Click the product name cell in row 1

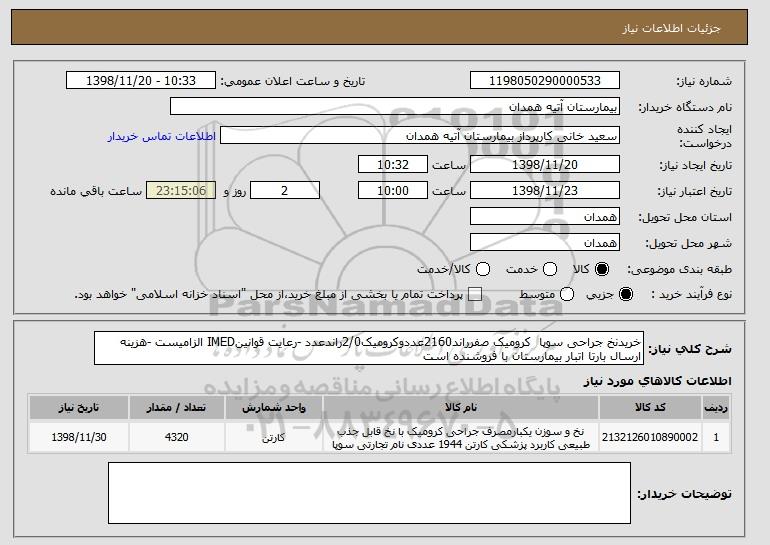coord(461,437)
